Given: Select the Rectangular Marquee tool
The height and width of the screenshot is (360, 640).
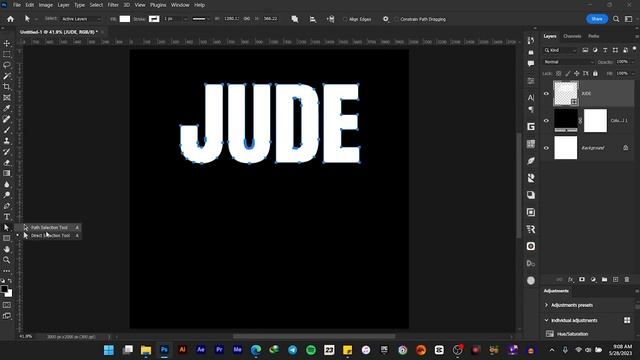Looking at the screenshot, I should (7, 54).
